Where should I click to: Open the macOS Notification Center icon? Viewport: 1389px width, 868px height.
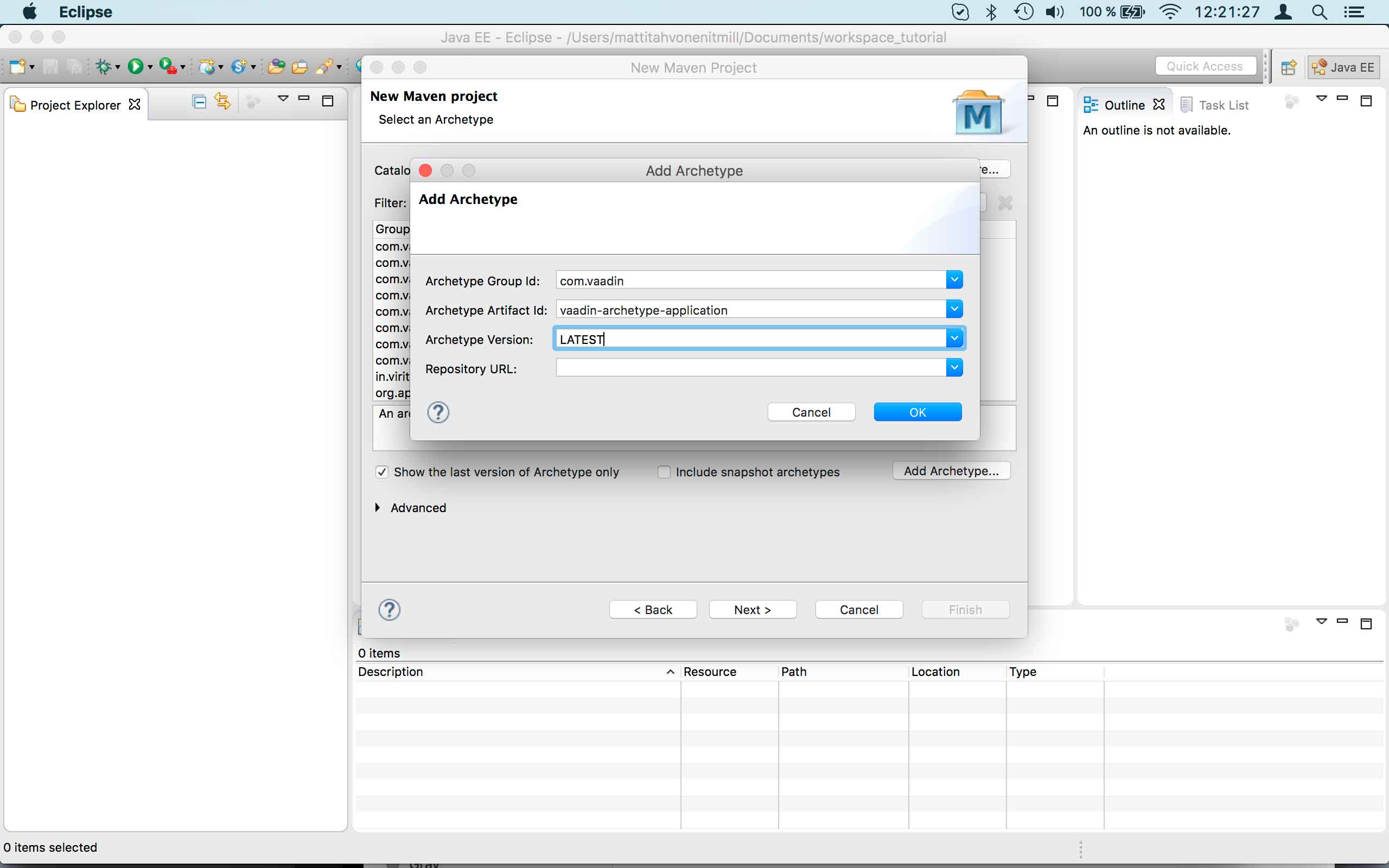point(1355,12)
